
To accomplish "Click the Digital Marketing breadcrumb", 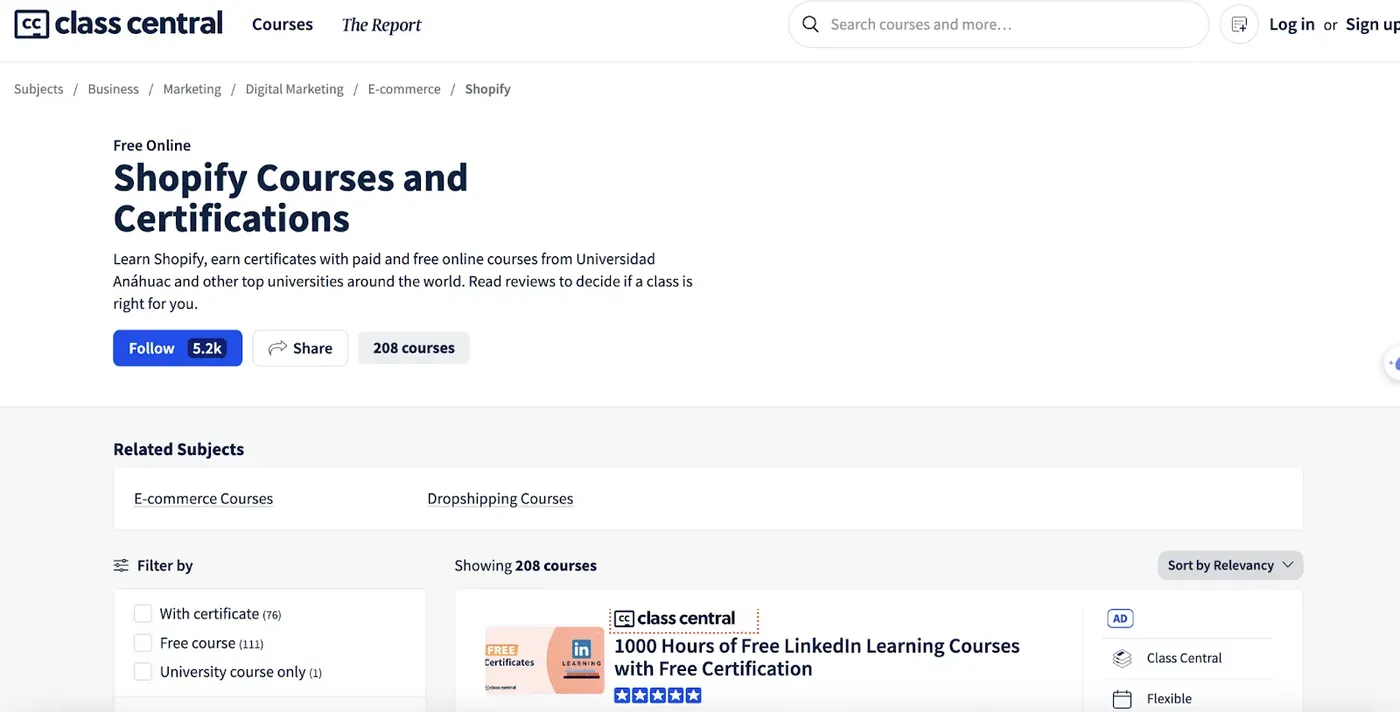I will pos(294,89).
